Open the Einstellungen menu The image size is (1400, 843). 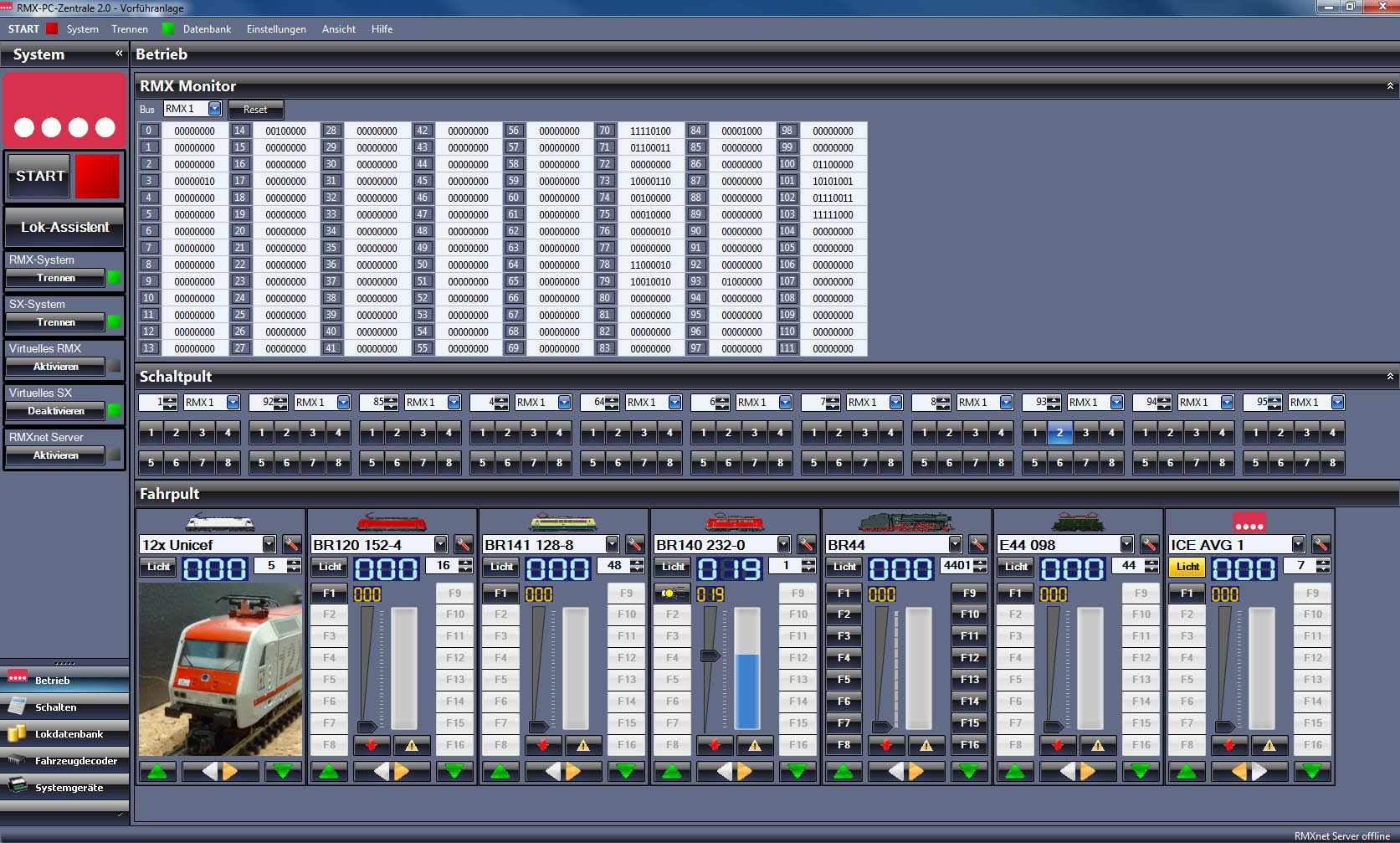276,28
